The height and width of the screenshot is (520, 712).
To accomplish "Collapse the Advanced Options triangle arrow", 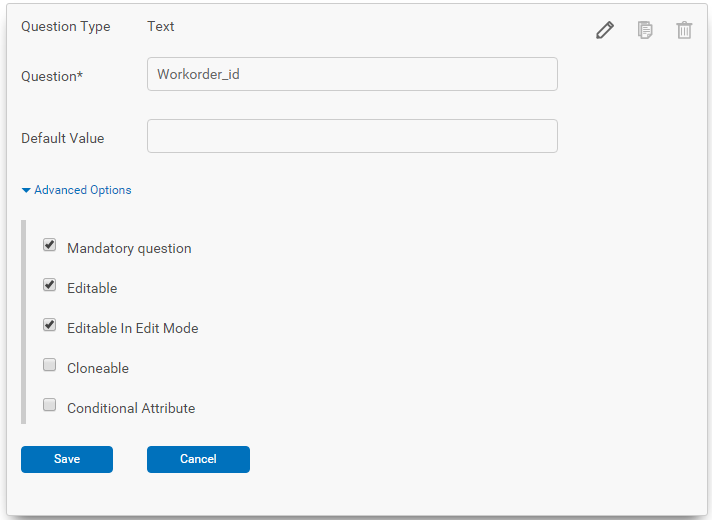I will 26,190.
